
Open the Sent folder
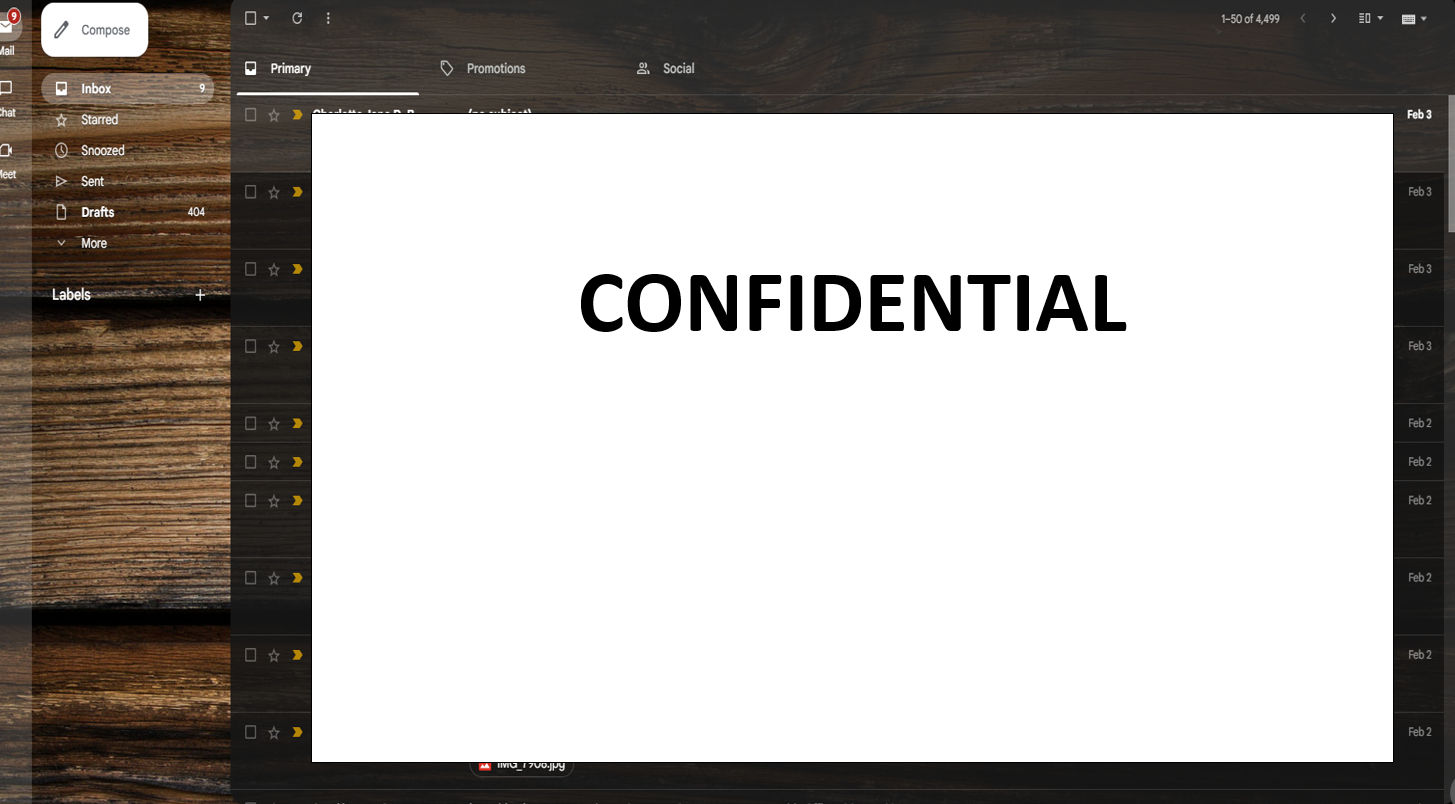click(x=127, y=182)
